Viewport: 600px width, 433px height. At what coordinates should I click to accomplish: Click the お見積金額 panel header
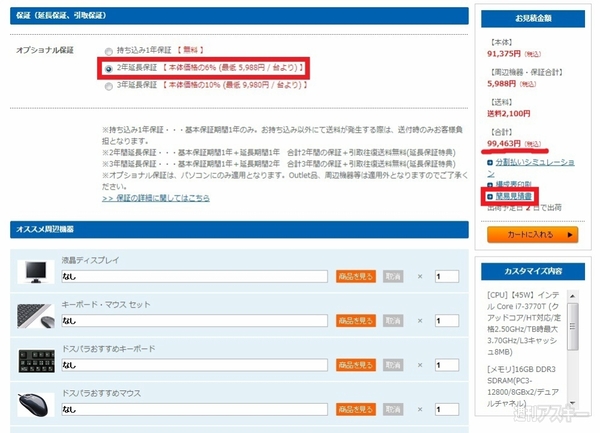(533, 18)
